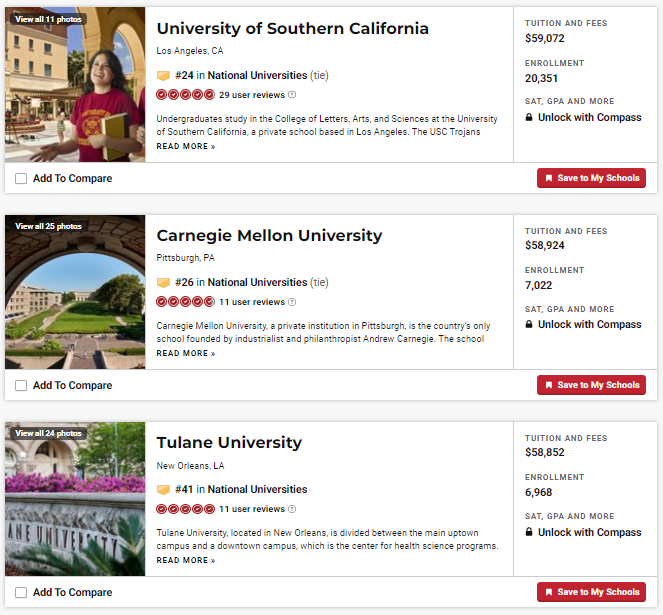Click info icon beside USC's 29 user reviews
Viewport: 663px width, 615px height.
click(292, 95)
